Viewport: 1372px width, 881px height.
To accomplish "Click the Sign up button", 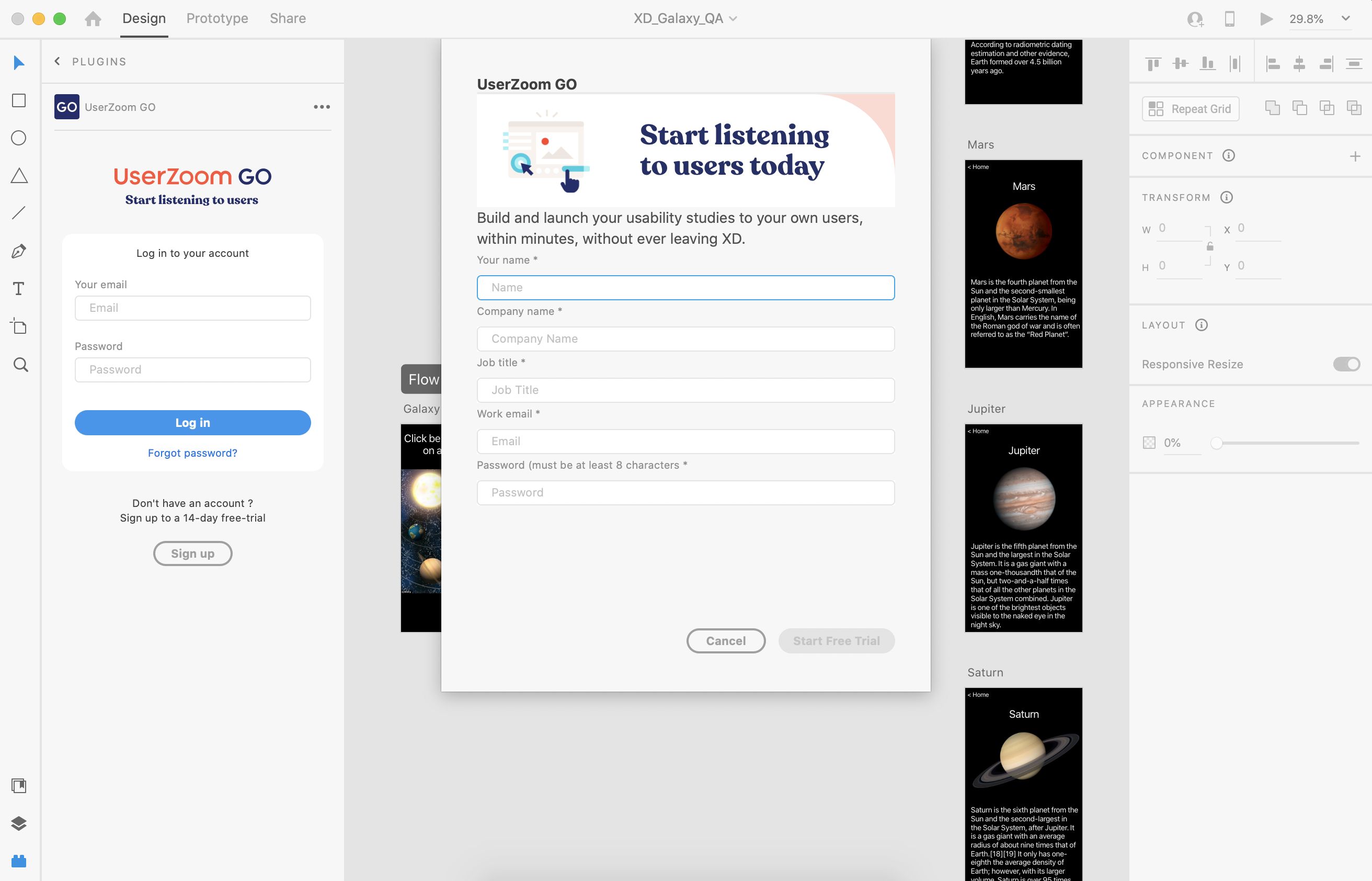I will click(x=192, y=553).
